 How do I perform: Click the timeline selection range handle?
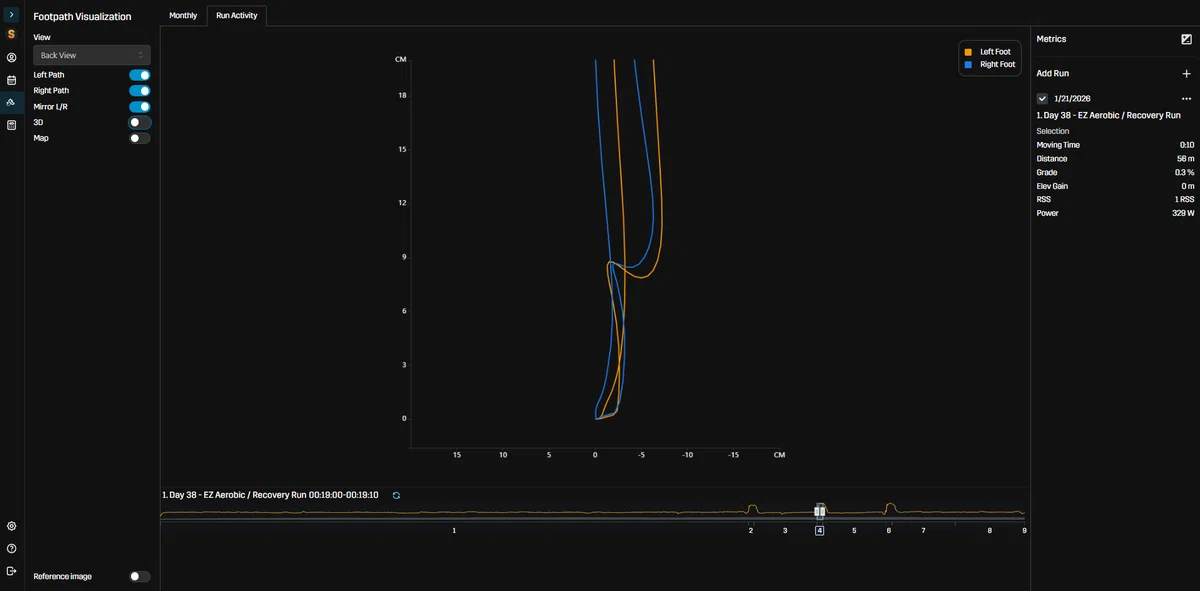pos(819,512)
